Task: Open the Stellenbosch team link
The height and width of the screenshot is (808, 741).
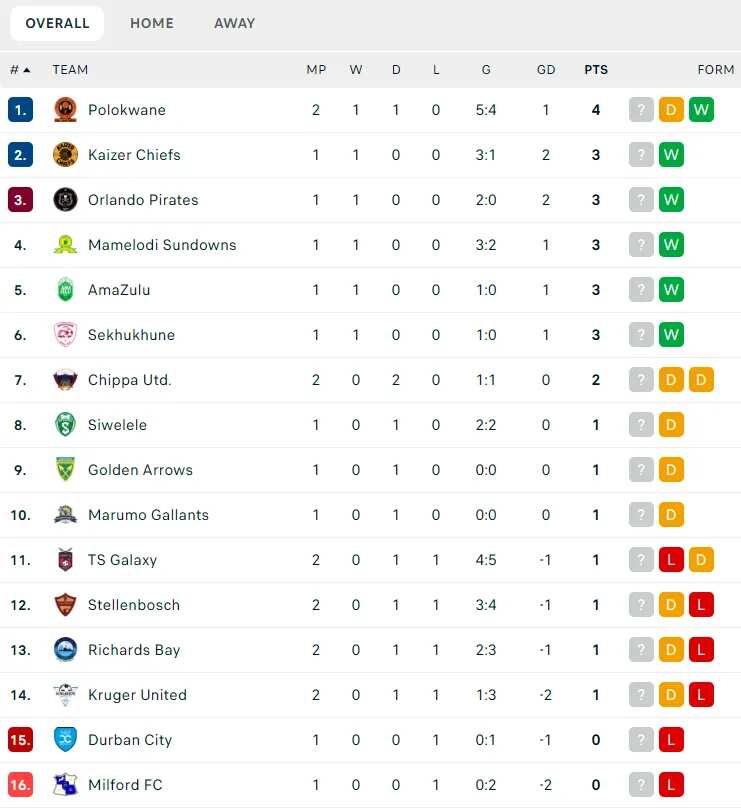Action: pyautogui.click(x=134, y=604)
